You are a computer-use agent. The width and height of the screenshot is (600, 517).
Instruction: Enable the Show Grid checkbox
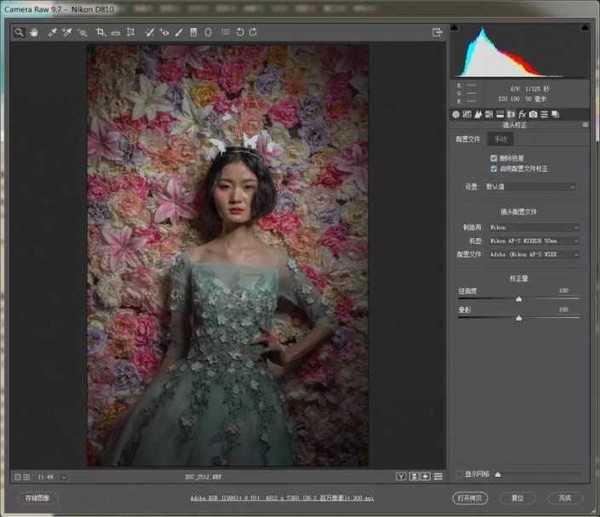[x=458, y=474]
